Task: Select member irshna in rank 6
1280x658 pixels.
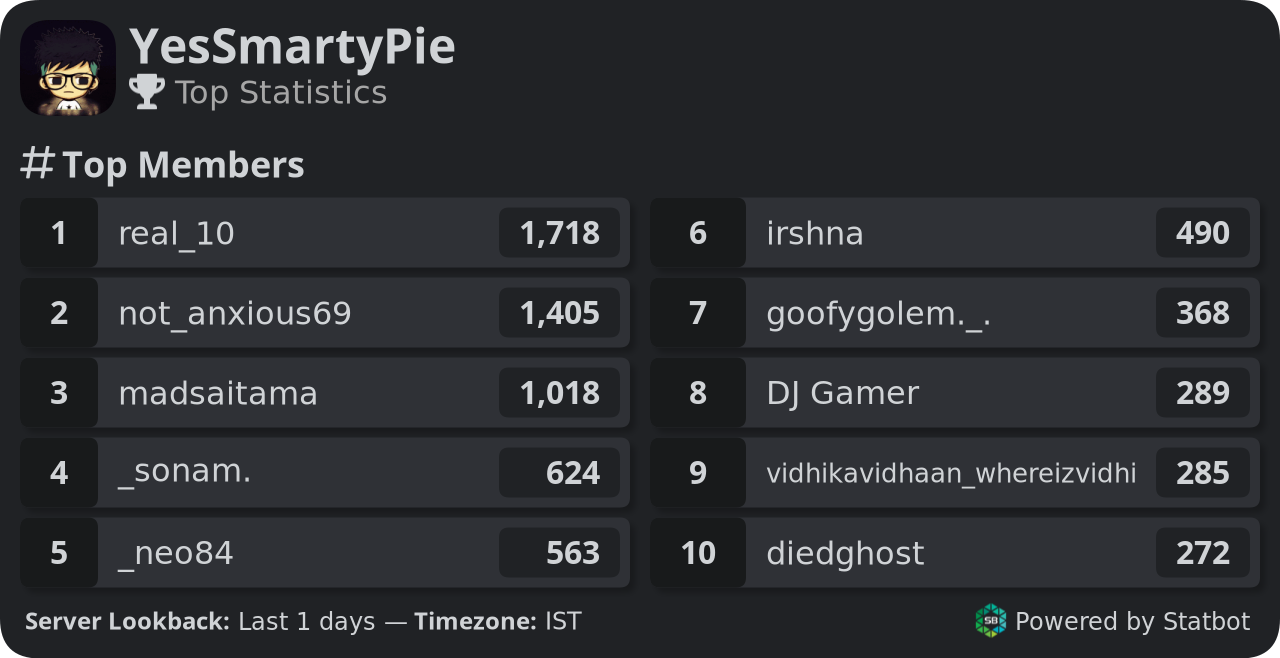Action: (x=955, y=233)
